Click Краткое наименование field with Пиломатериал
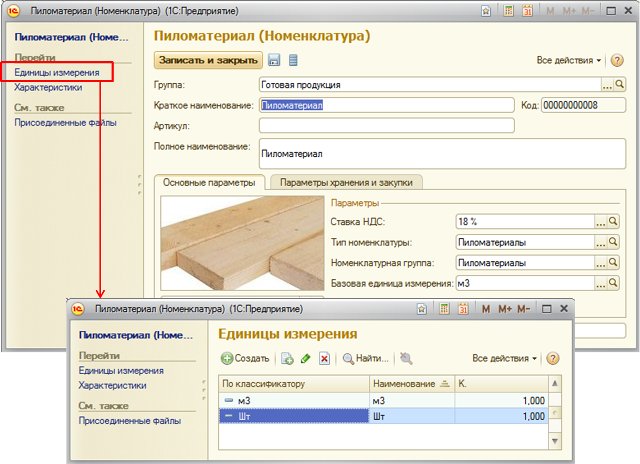This screenshot has width=640, height=464. coord(387,105)
